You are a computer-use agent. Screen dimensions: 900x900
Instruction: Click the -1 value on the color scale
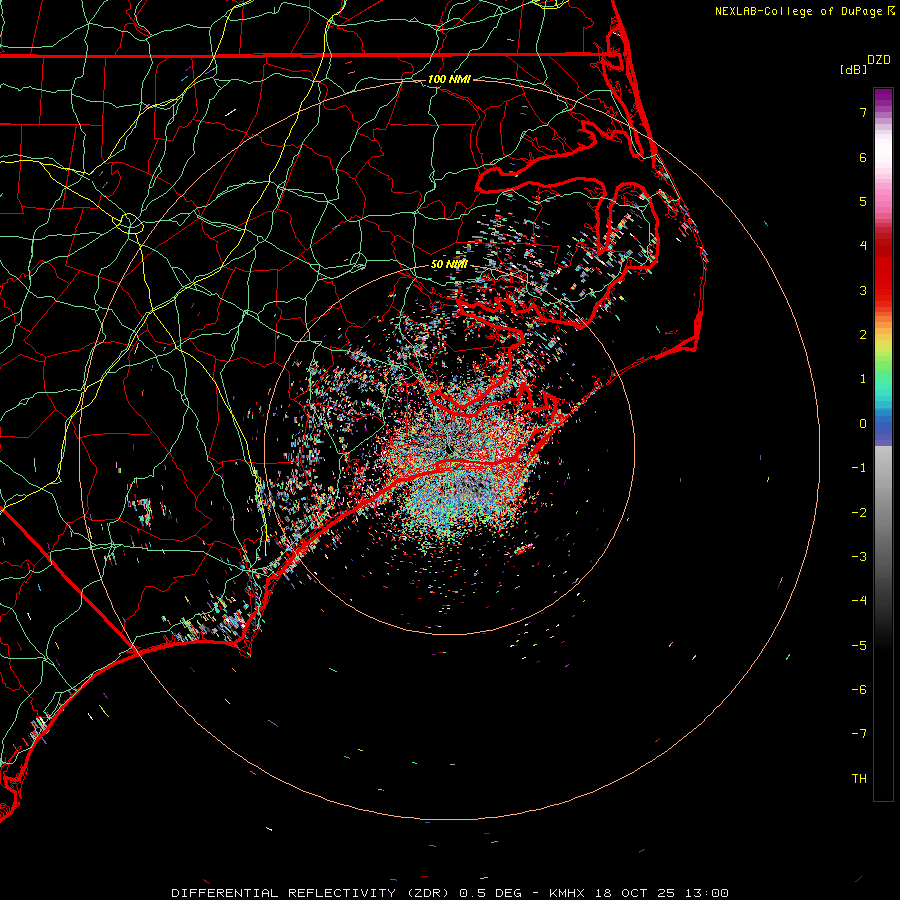coord(859,468)
